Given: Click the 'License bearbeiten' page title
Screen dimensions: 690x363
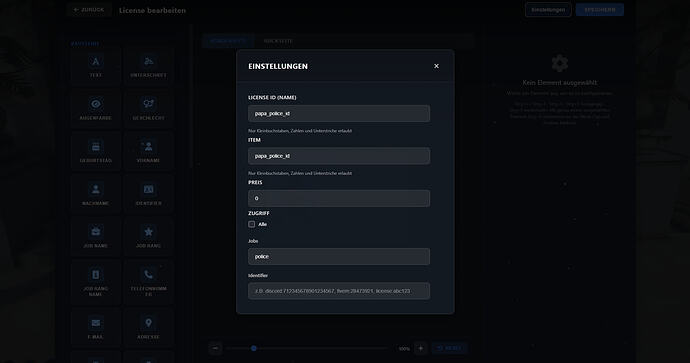Looking at the screenshot, I should coord(152,10).
